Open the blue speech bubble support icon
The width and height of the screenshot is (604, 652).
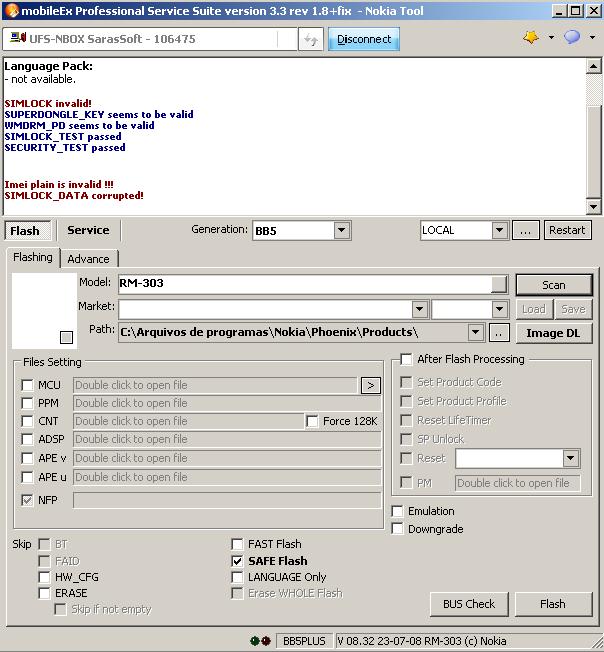[571, 38]
